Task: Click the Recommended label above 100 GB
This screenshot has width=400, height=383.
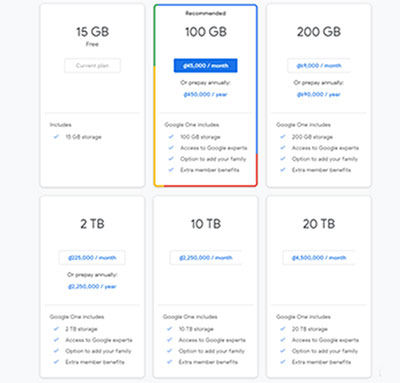Action: pyautogui.click(x=206, y=13)
